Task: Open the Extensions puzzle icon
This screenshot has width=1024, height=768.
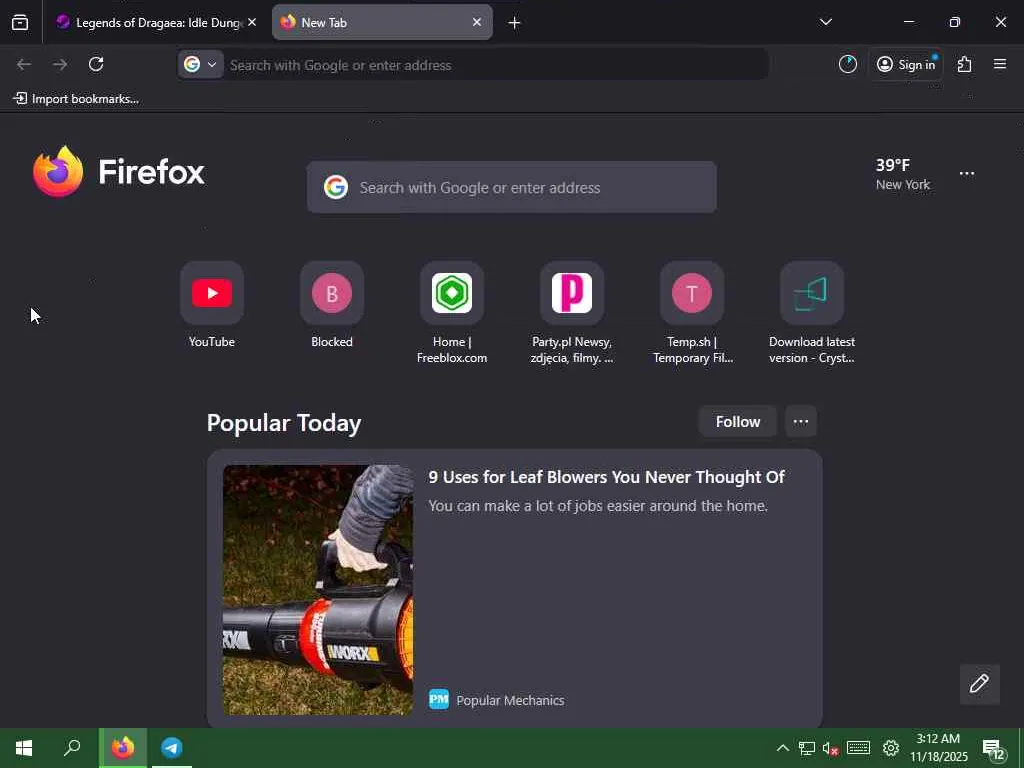Action: pos(965,64)
